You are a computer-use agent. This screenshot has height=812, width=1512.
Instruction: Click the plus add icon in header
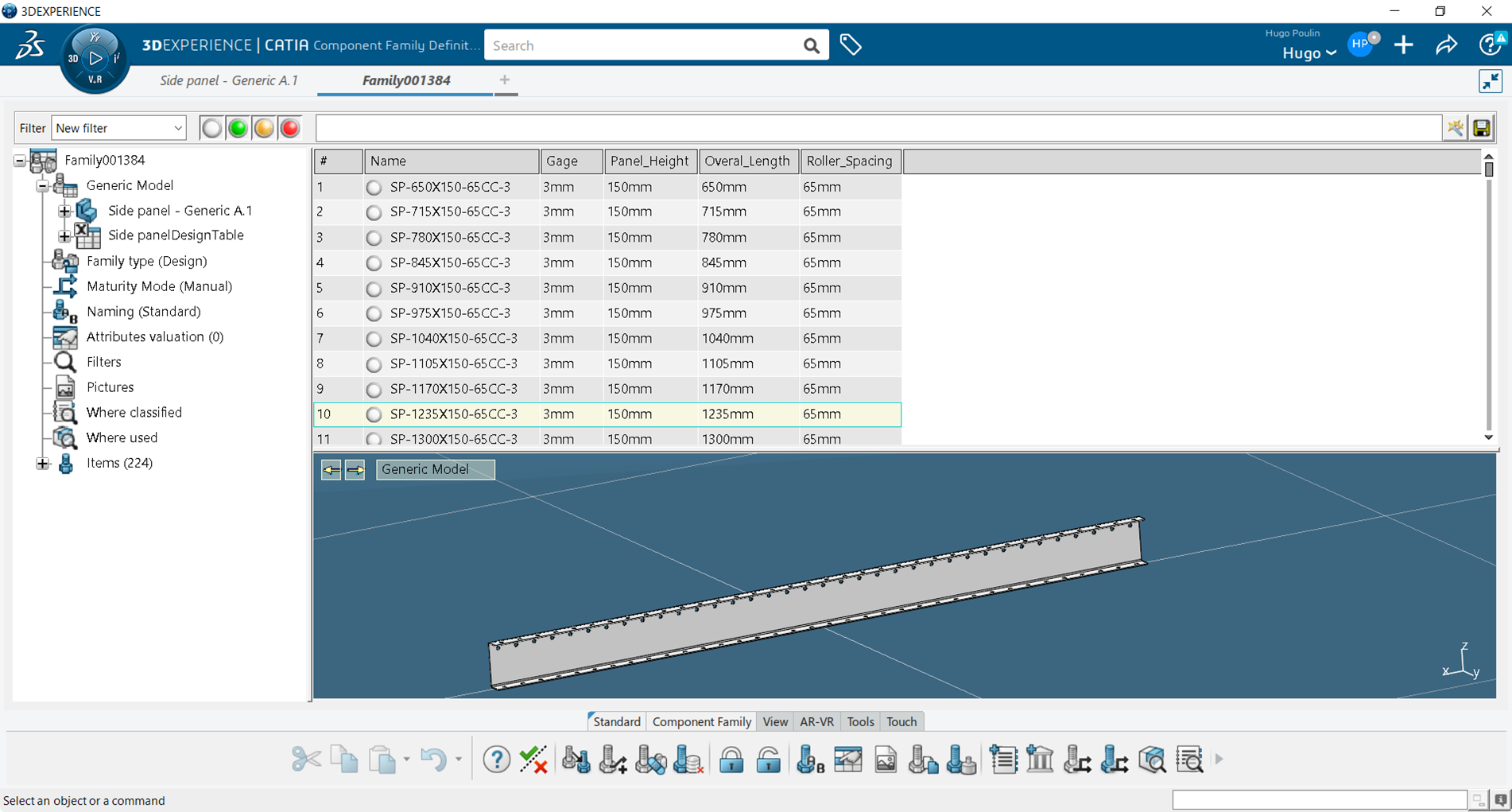pos(1404,45)
